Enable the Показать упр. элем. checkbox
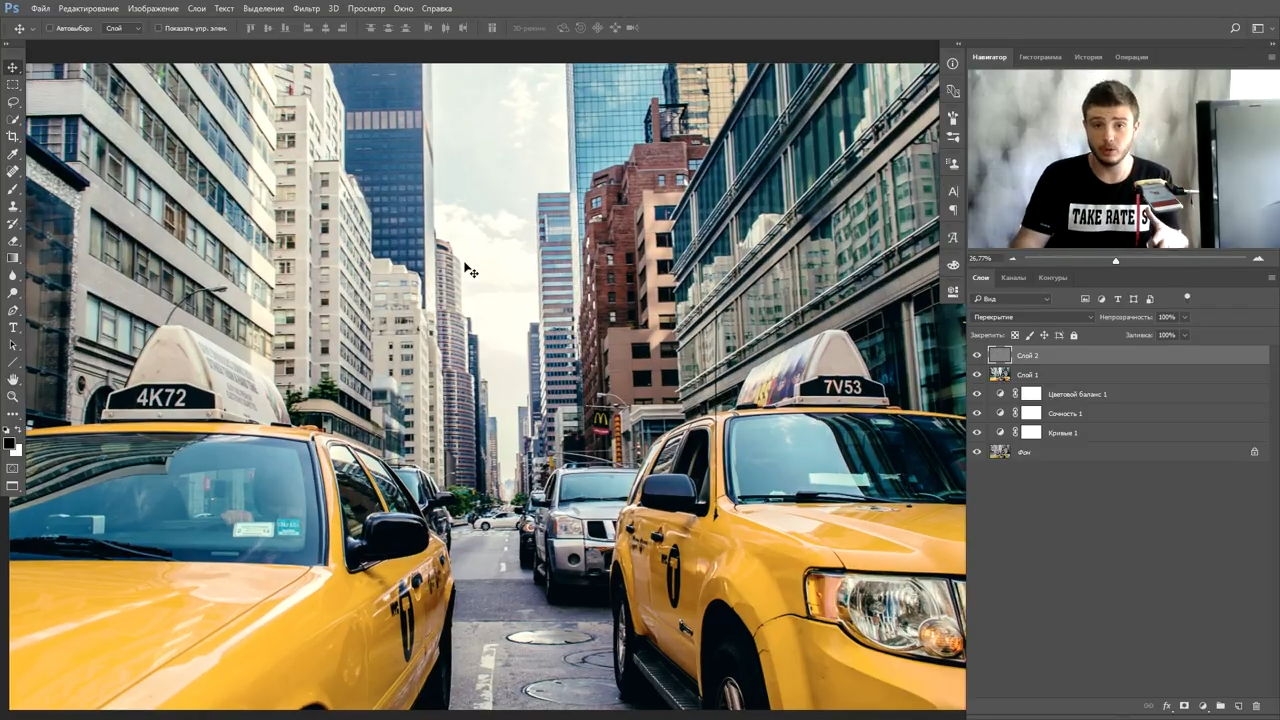 click(158, 28)
